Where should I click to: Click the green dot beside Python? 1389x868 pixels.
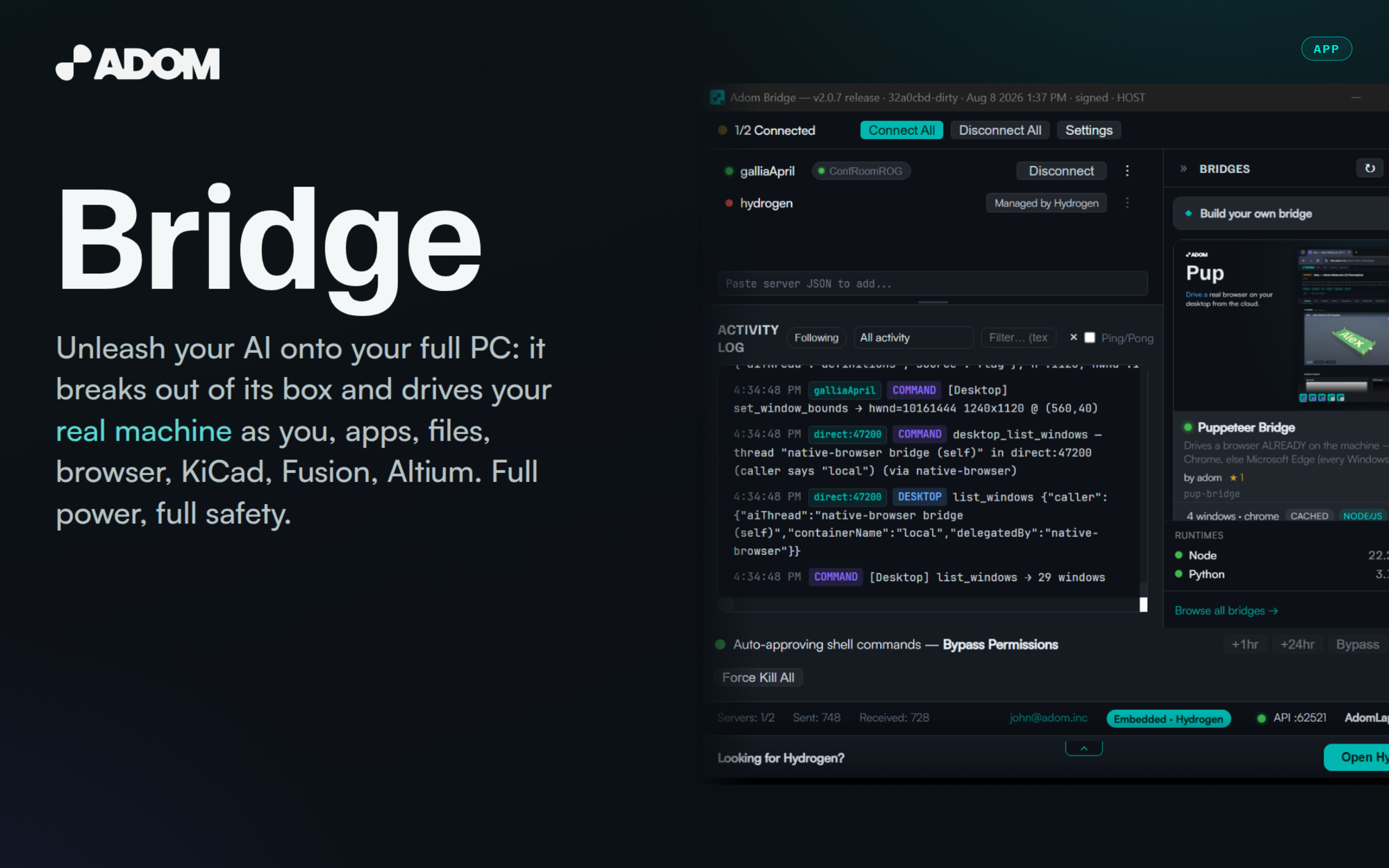1179,574
